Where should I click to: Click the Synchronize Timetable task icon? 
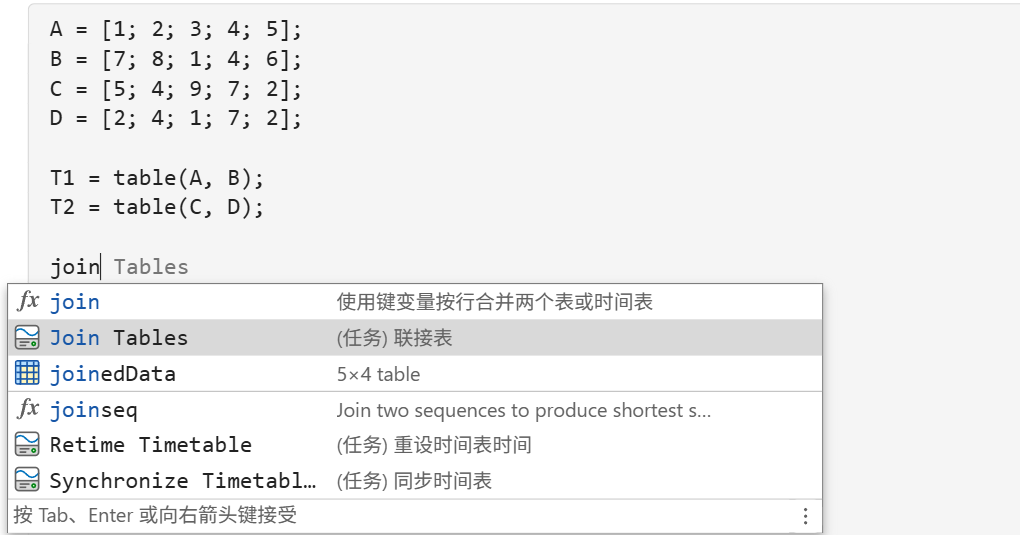coord(27,480)
